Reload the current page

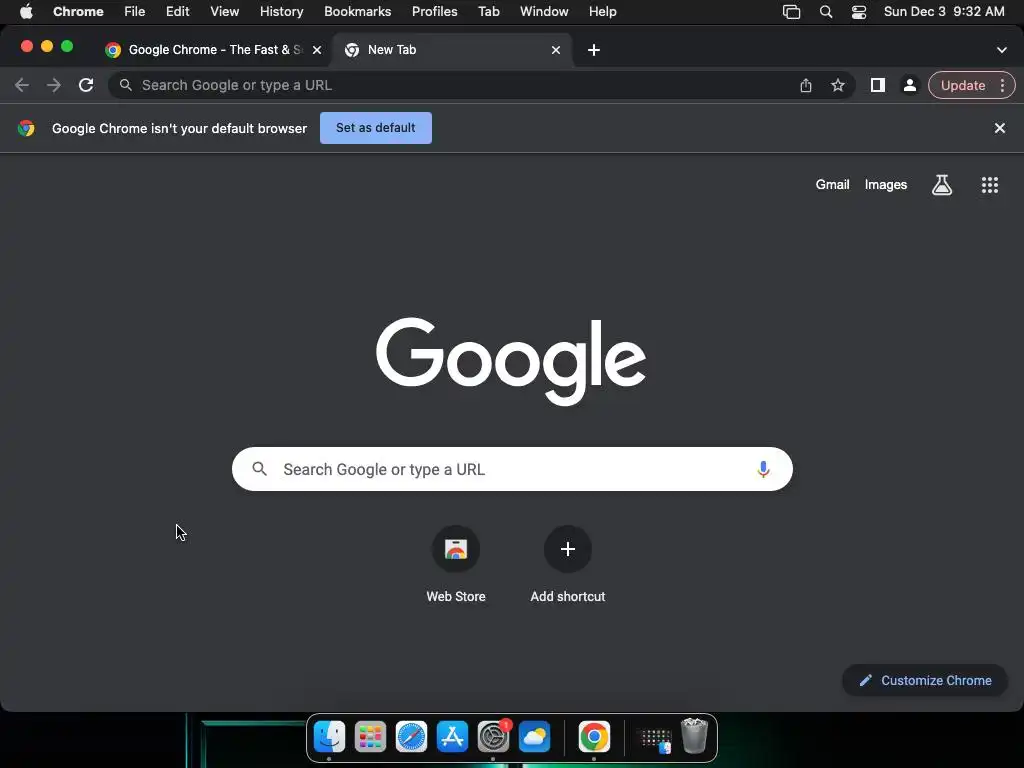(86, 85)
